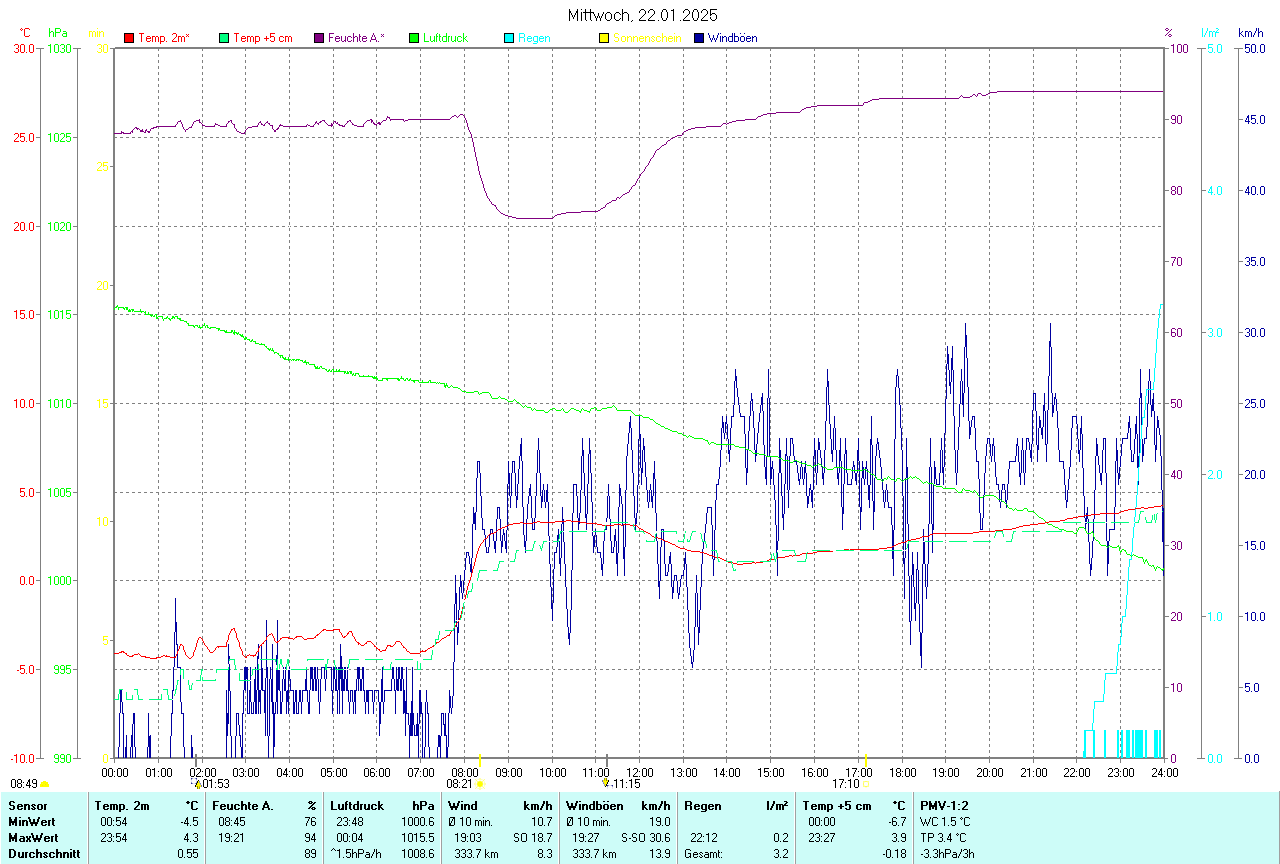Click the 'WC 1.5 °C' wind chill value
The width and height of the screenshot is (1280, 864).
click(x=945, y=822)
